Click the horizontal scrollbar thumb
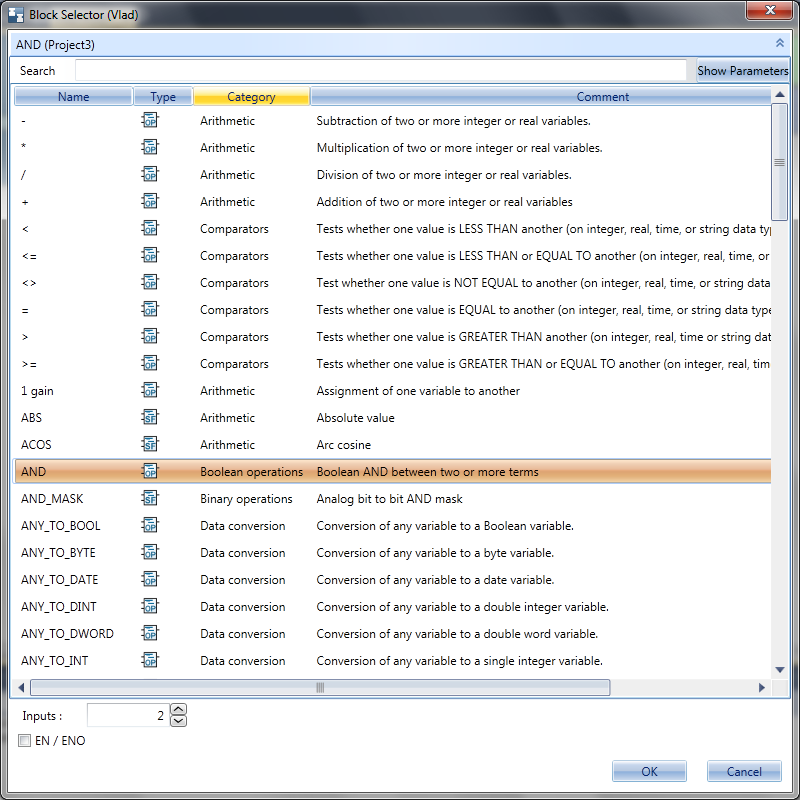Viewport: 800px width, 800px height. [320, 688]
